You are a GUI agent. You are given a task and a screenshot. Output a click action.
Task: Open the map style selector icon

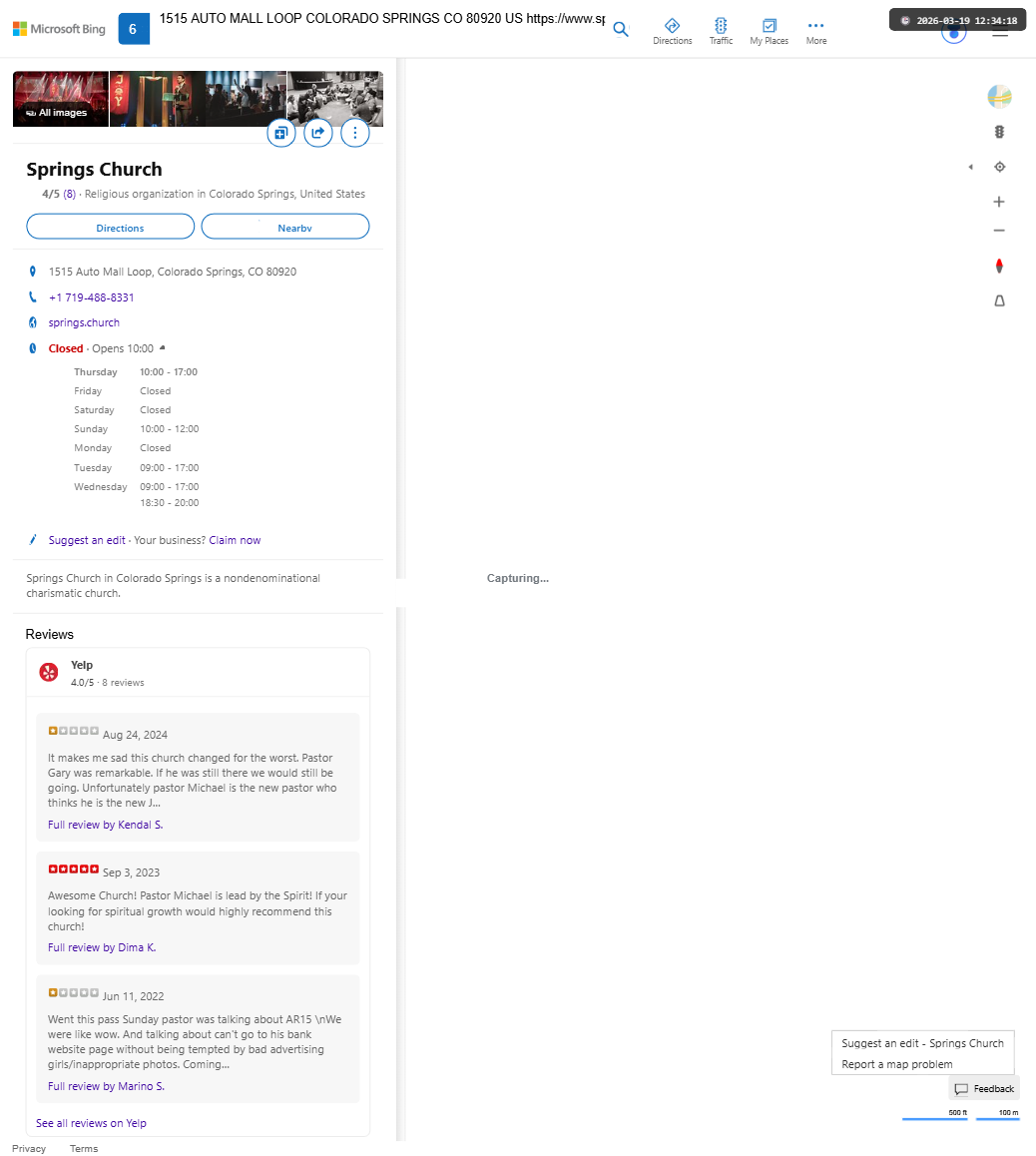click(999, 97)
